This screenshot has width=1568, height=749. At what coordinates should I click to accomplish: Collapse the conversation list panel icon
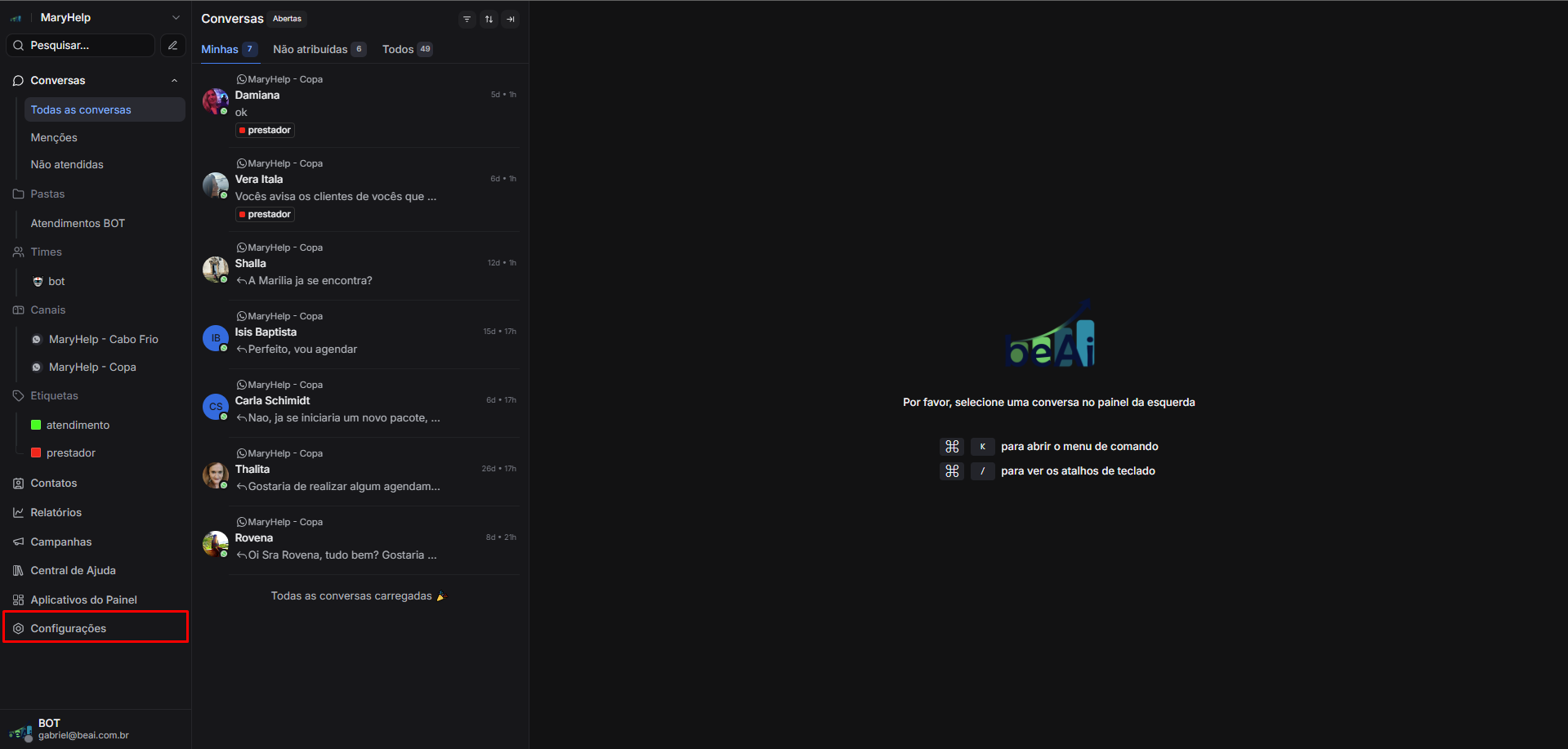point(511,19)
